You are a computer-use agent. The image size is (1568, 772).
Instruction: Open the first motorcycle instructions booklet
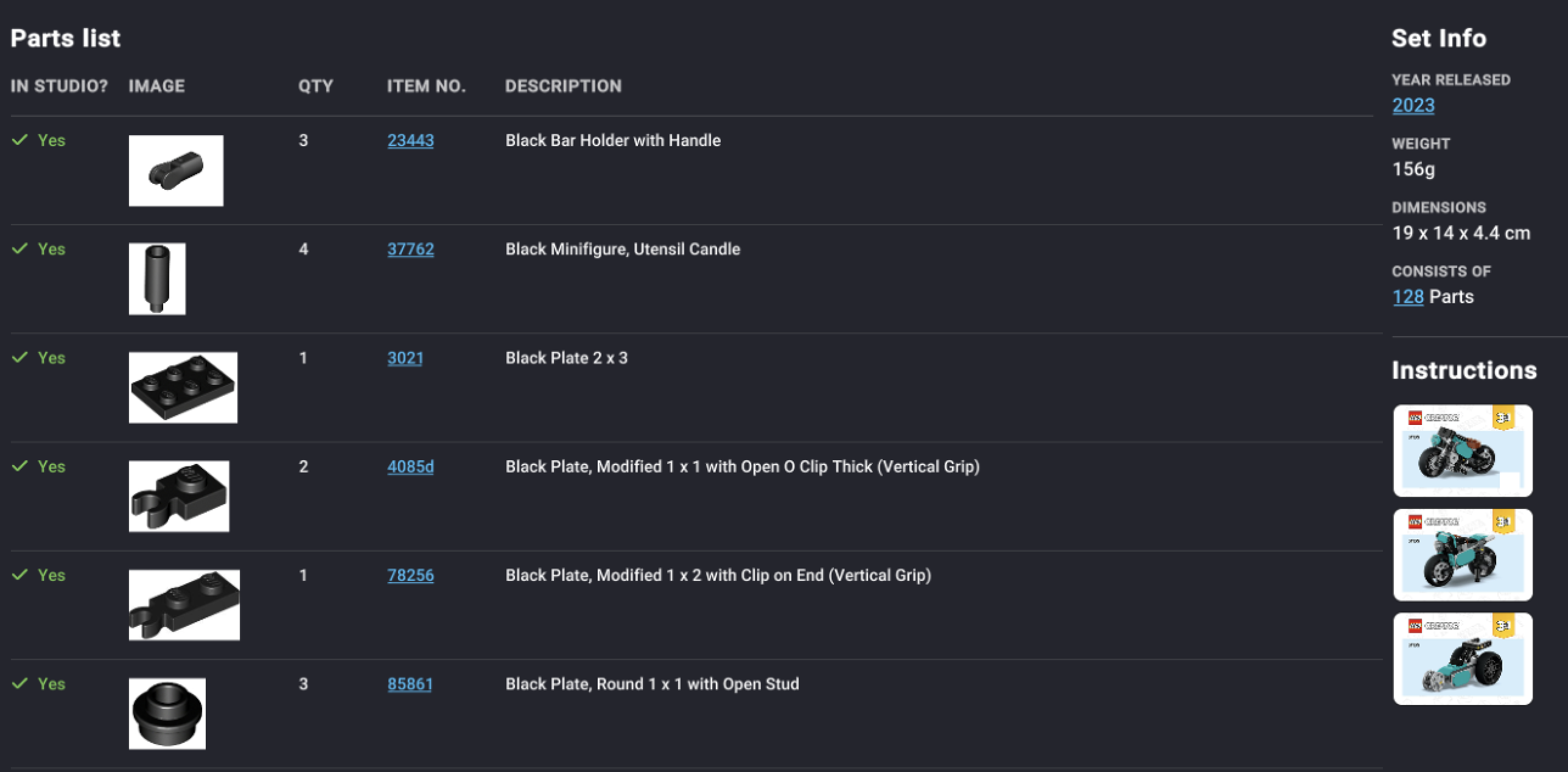pyautogui.click(x=1462, y=451)
